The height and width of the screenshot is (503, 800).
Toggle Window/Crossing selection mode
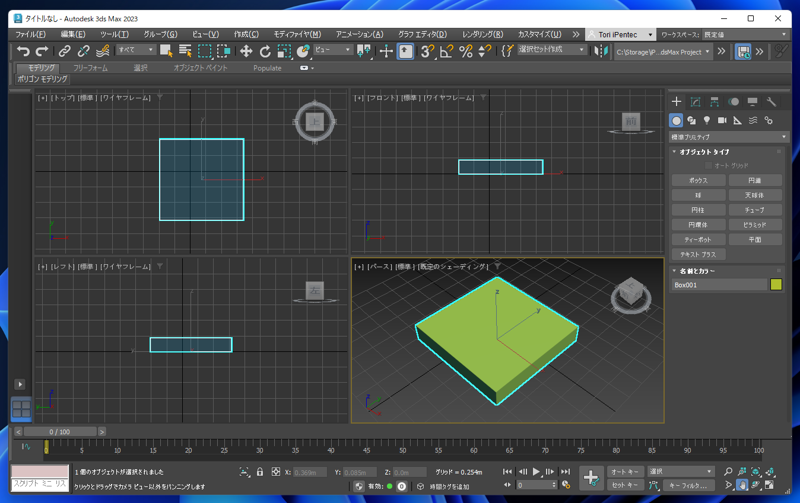[223, 51]
